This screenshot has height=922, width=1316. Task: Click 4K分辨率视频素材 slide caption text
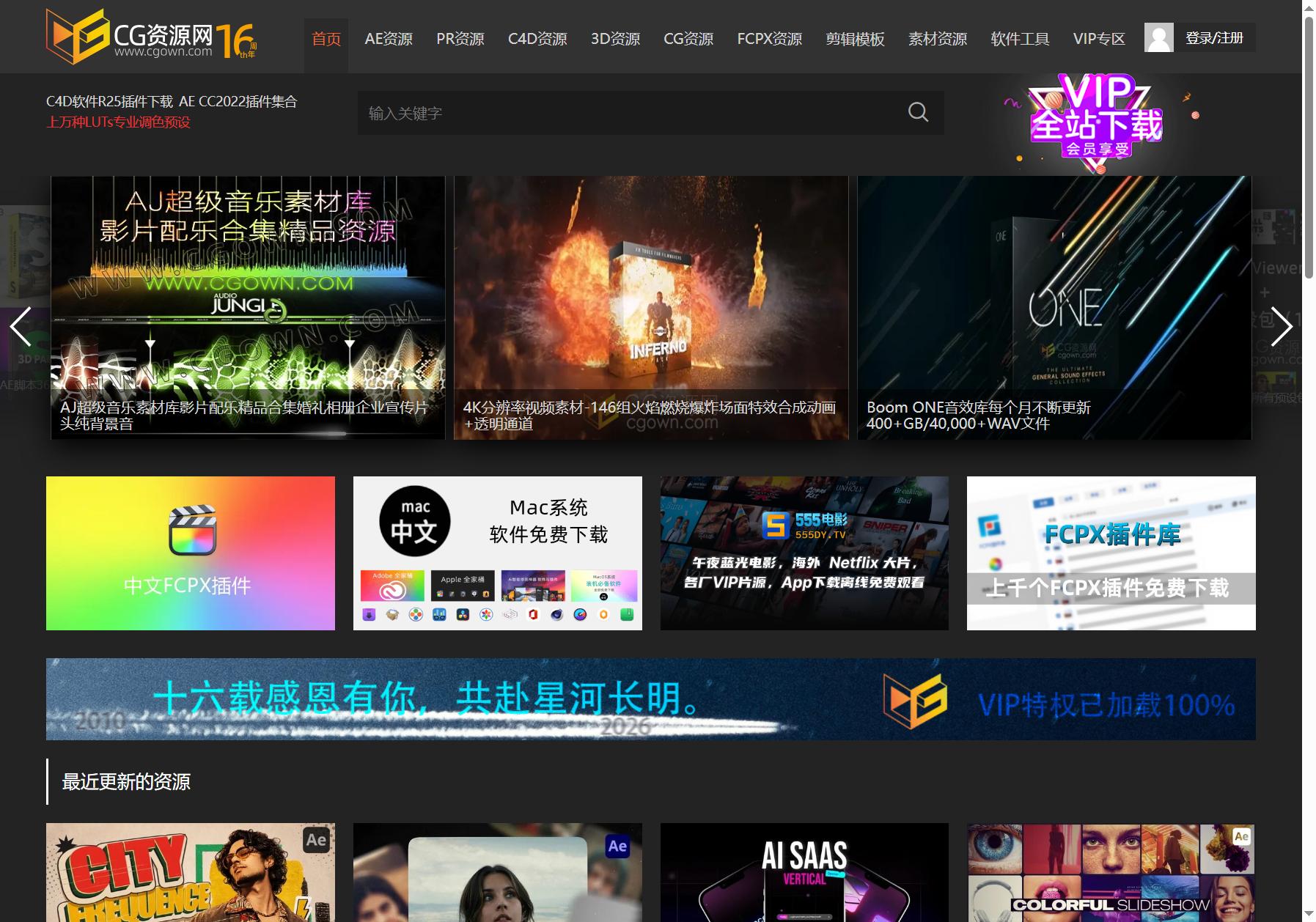point(650,416)
